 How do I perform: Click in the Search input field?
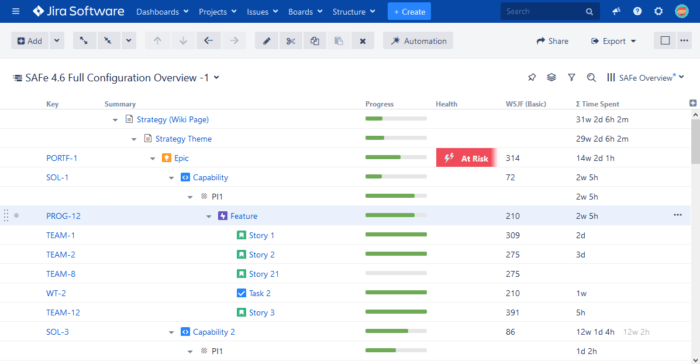[x=542, y=12]
